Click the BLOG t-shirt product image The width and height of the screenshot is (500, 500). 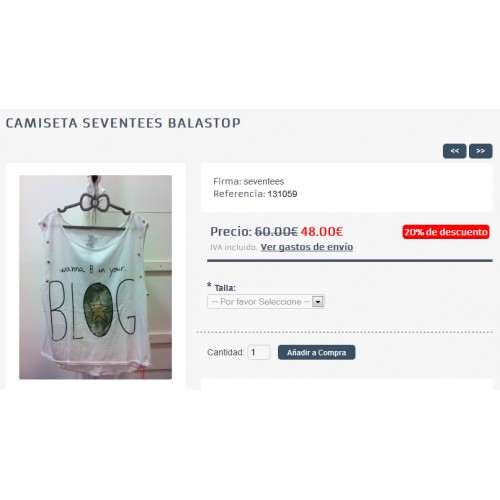[95, 277]
